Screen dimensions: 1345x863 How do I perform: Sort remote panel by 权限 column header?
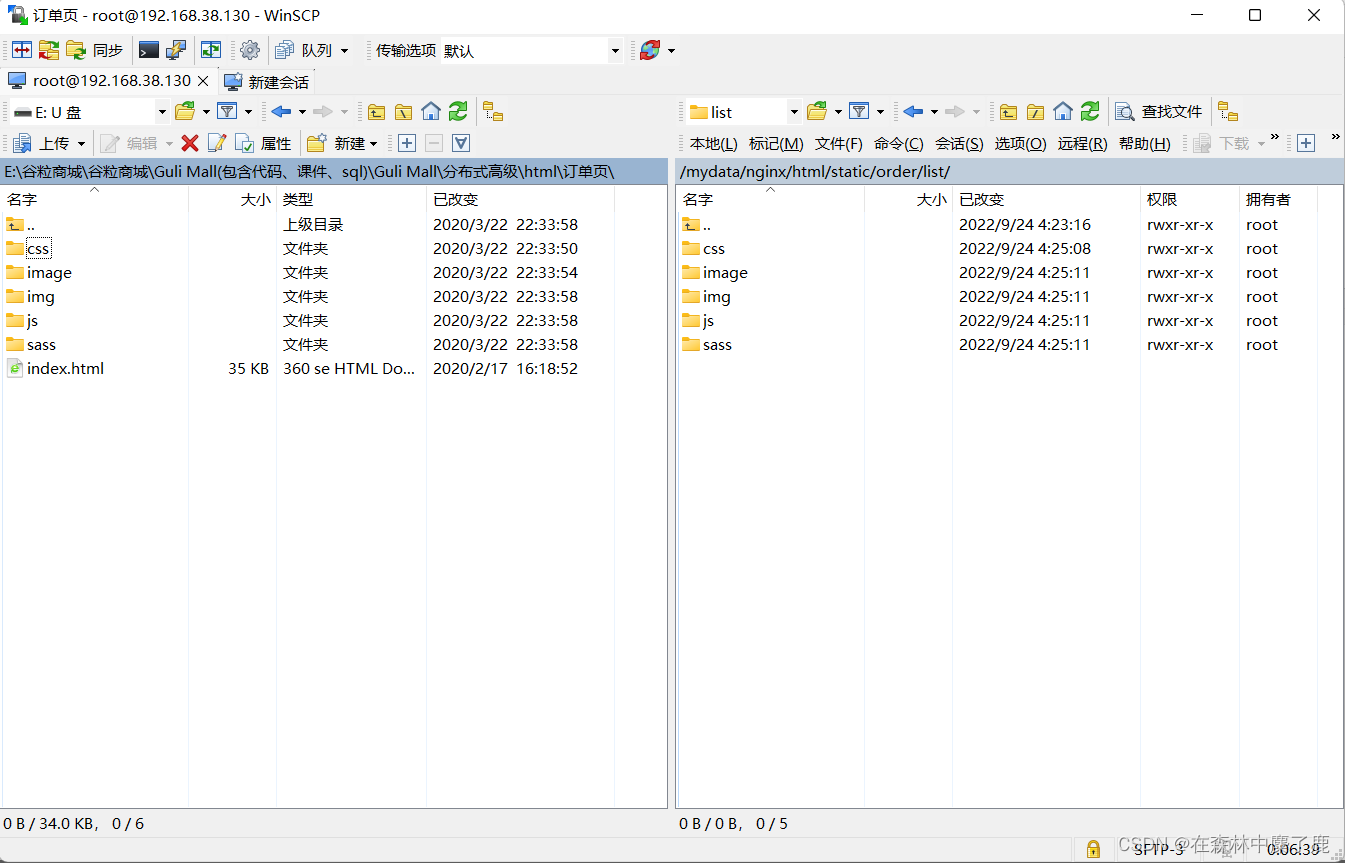coord(1189,199)
